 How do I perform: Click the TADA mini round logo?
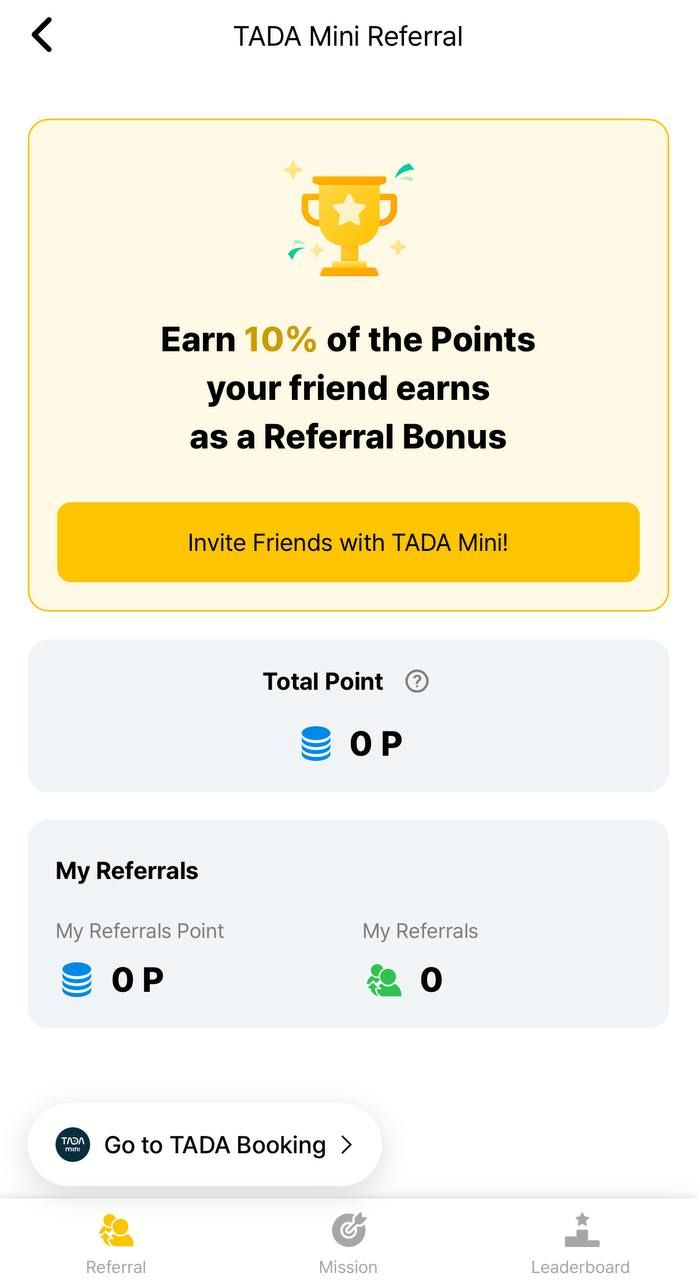tap(73, 1144)
